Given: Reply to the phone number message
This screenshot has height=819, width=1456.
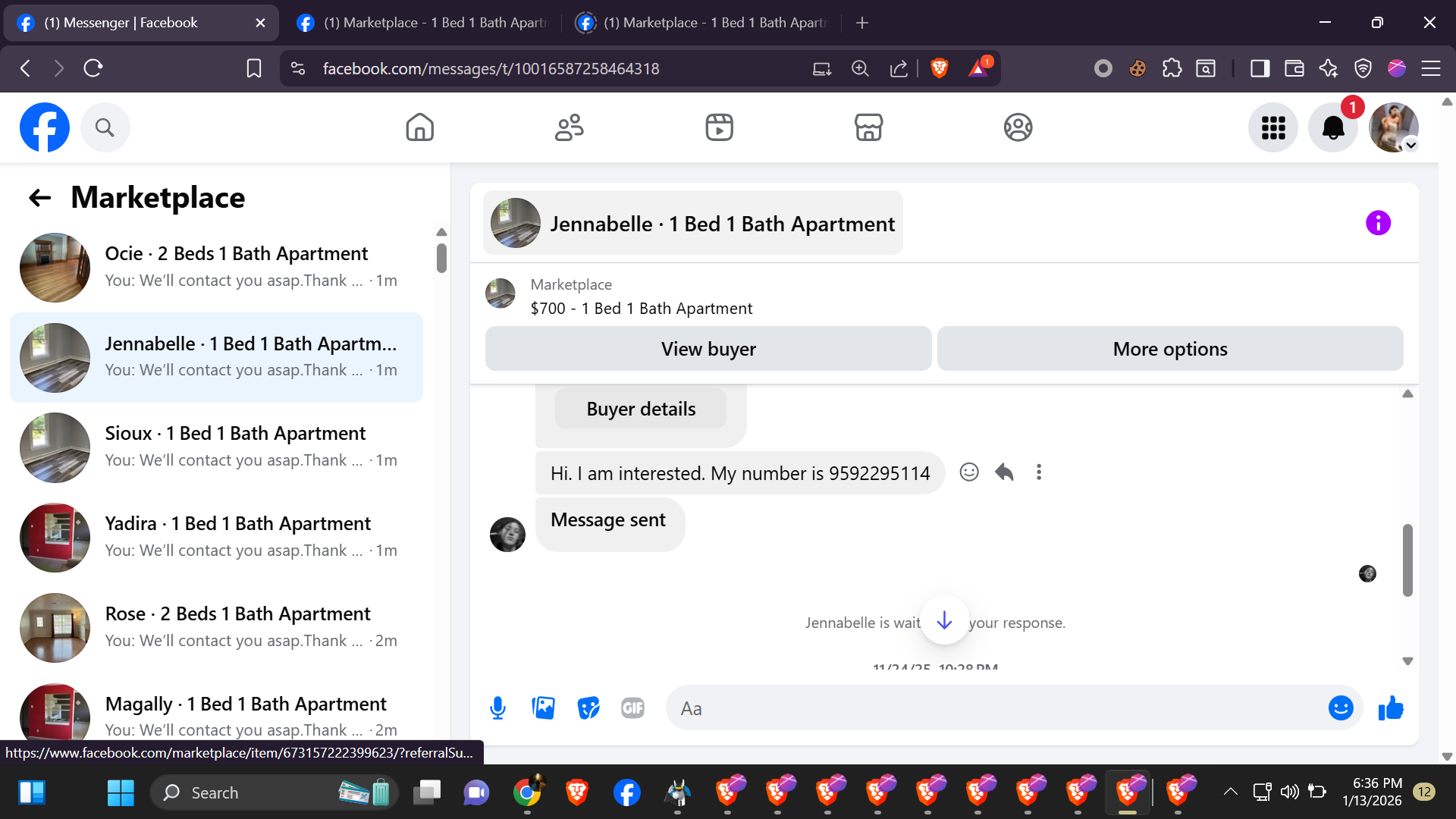Looking at the screenshot, I should (1004, 472).
